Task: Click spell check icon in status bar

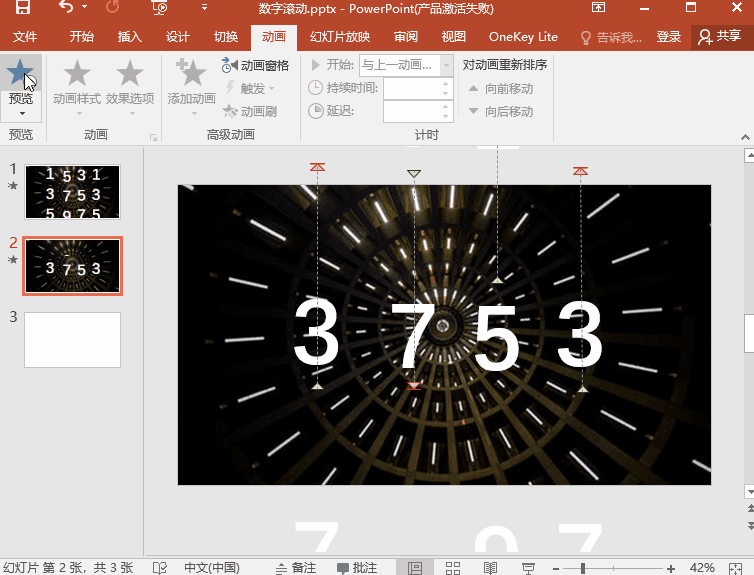Action: tap(160, 568)
